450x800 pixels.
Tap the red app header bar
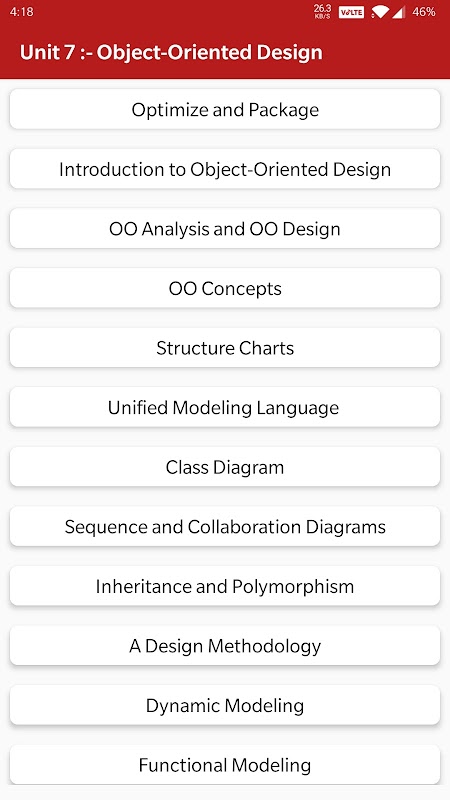(x=225, y=52)
